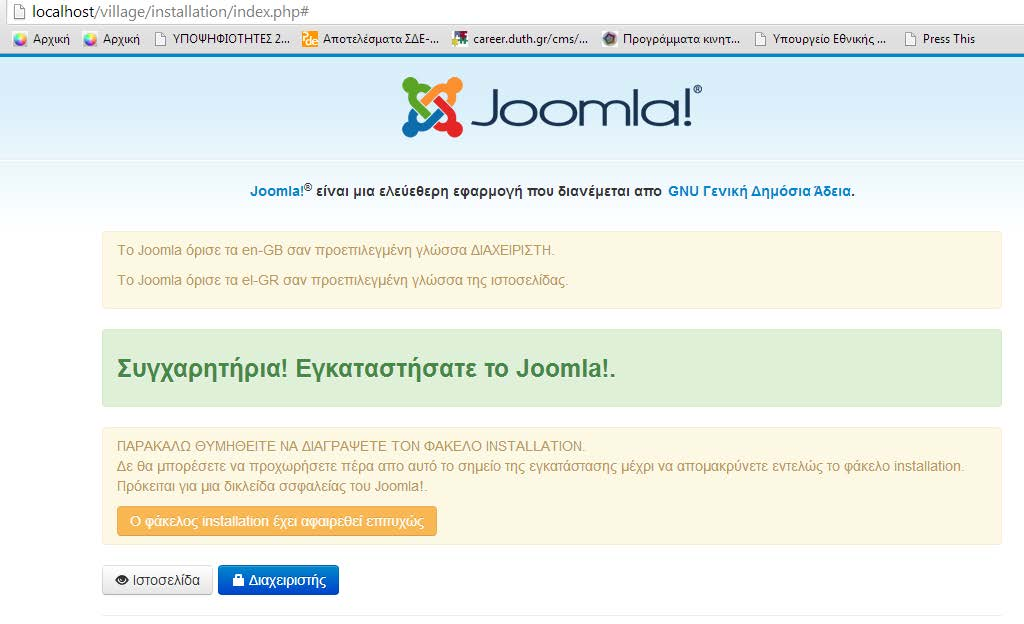
Task: Open GNU Γενική Δημόσια Άδεια link
Action: pyautogui.click(x=760, y=191)
